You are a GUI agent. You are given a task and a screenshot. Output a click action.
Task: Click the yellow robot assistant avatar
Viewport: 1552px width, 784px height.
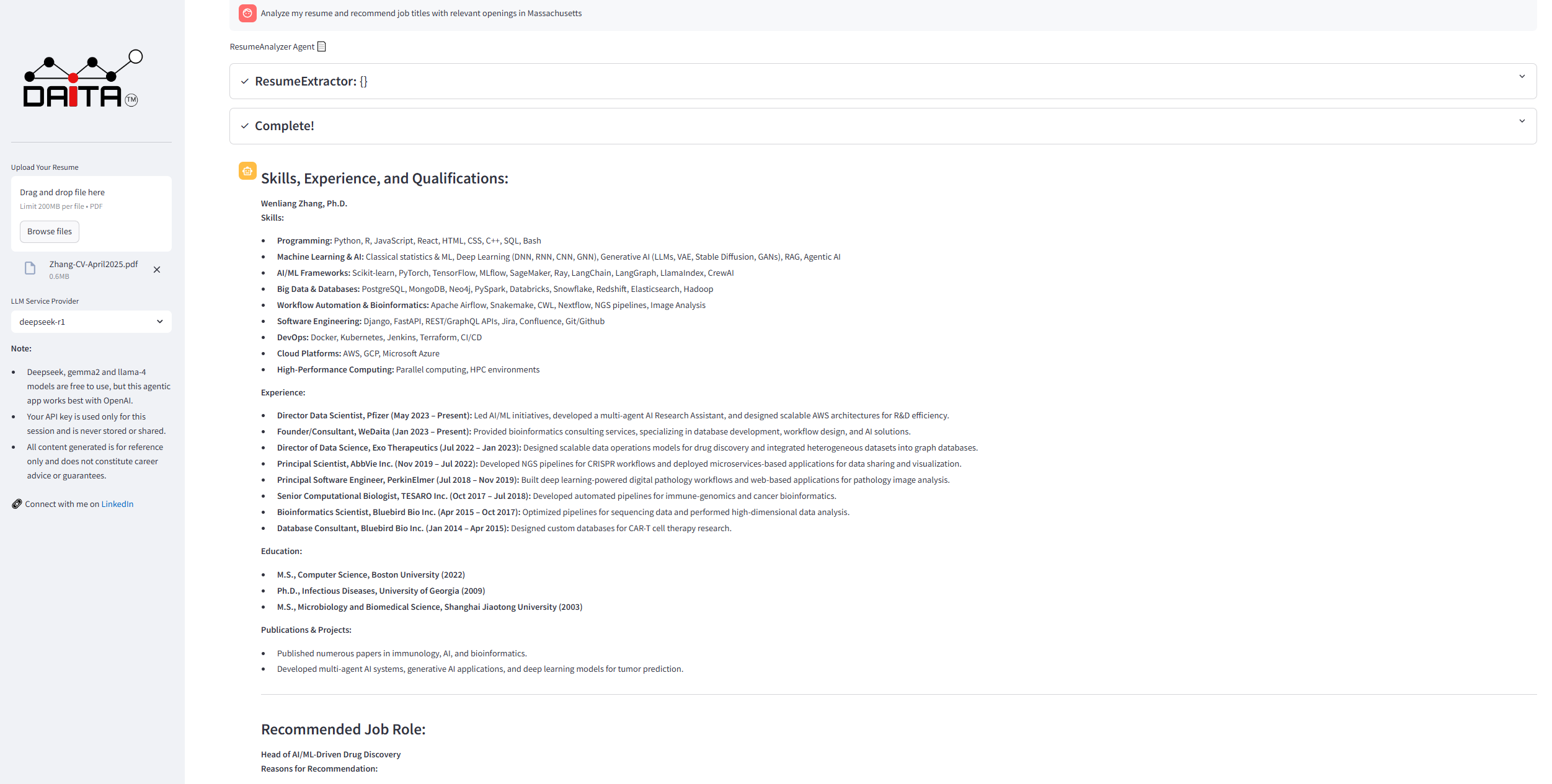click(247, 171)
